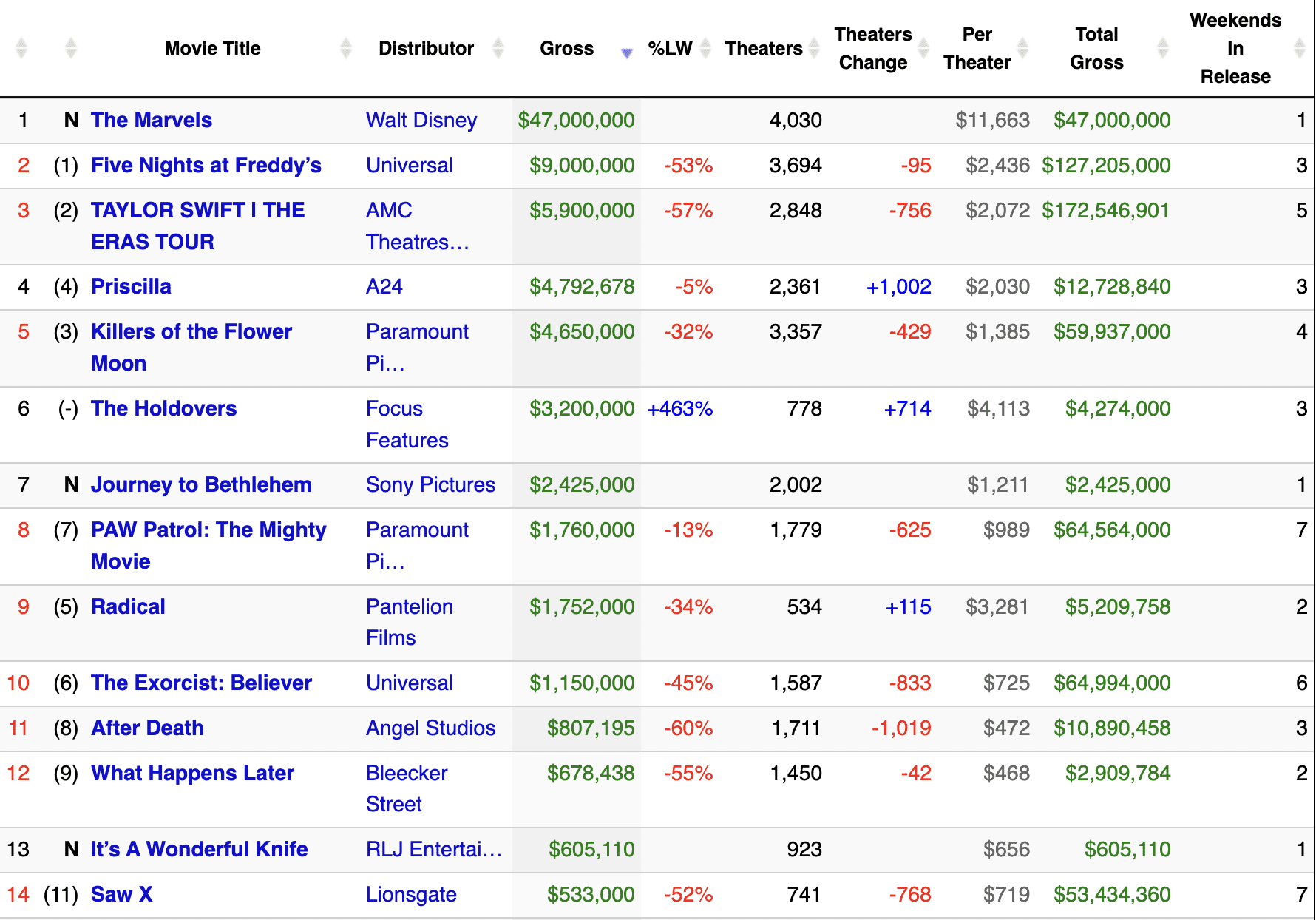The height and width of the screenshot is (920, 1316).
Task: Toggle Gross descending sort arrow
Action: [x=627, y=53]
